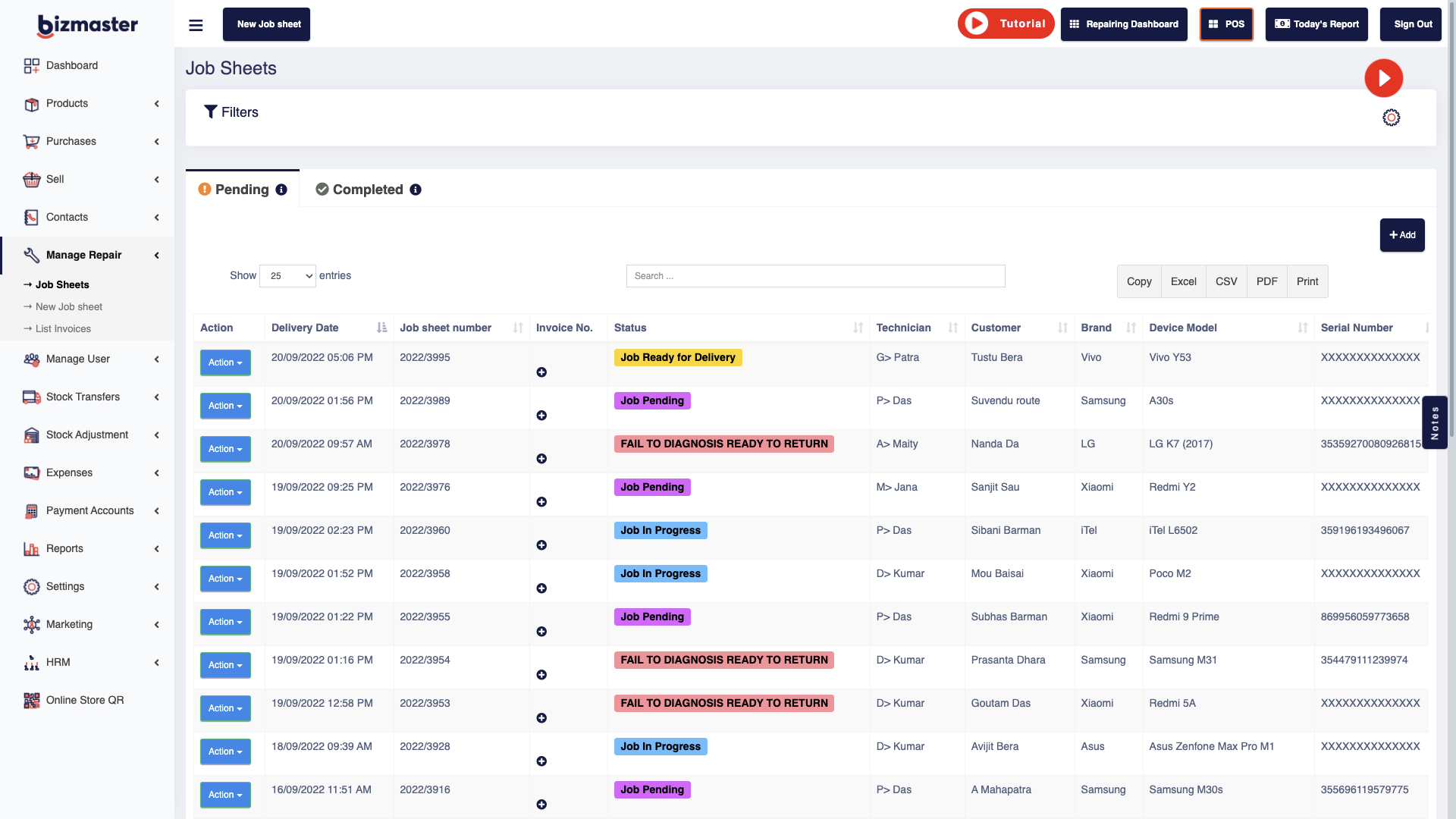Expand the Contacts sidebar section

coord(67,217)
